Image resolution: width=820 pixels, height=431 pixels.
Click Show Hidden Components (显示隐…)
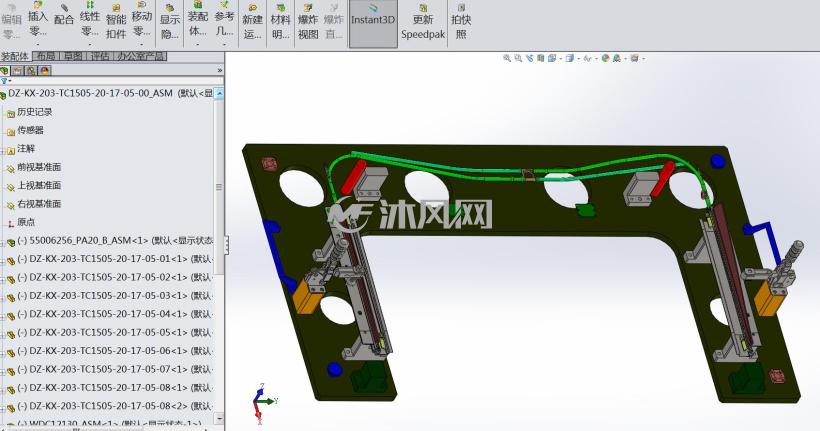(x=169, y=21)
